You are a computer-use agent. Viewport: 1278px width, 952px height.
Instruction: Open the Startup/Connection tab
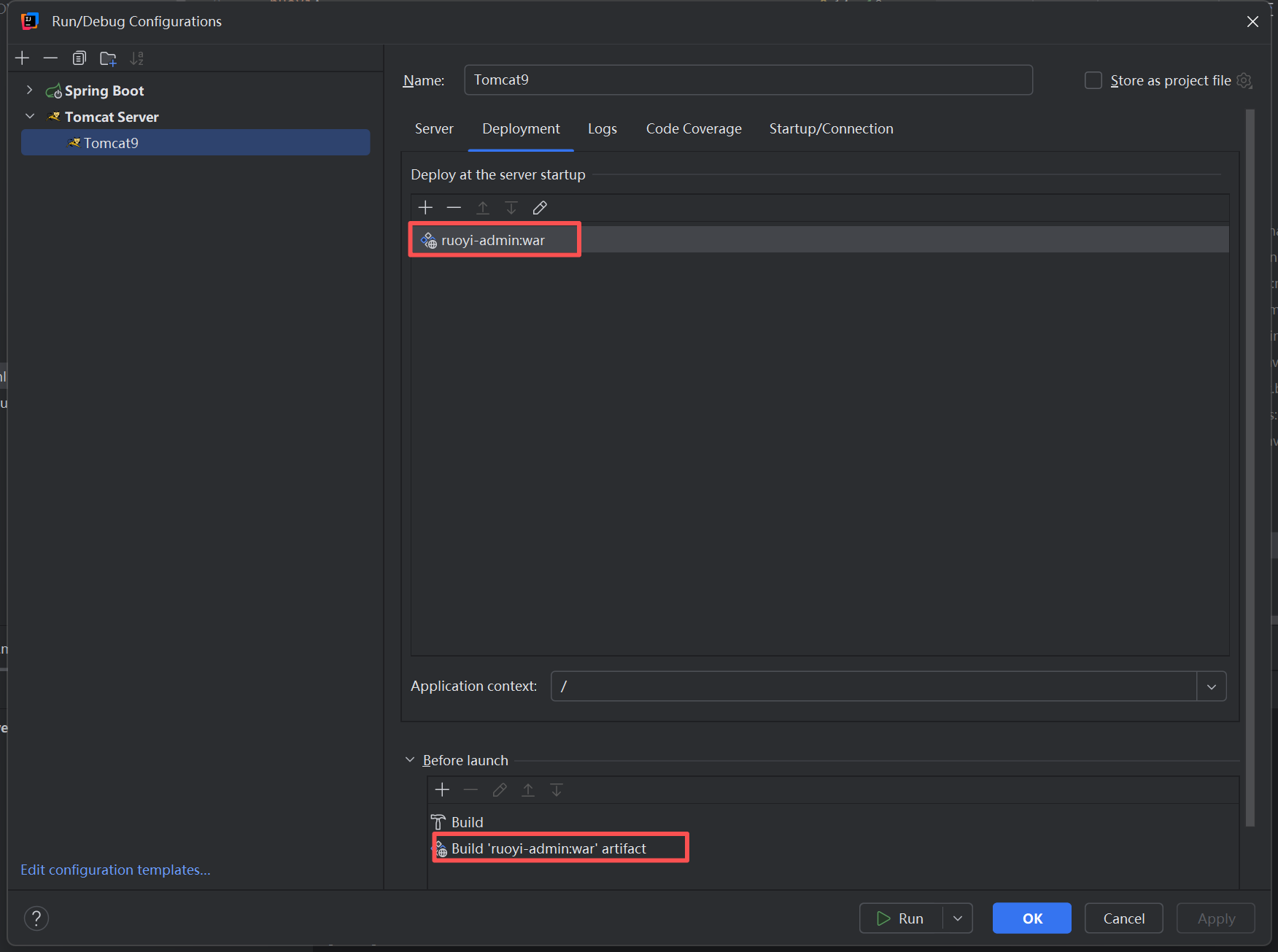[831, 129]
